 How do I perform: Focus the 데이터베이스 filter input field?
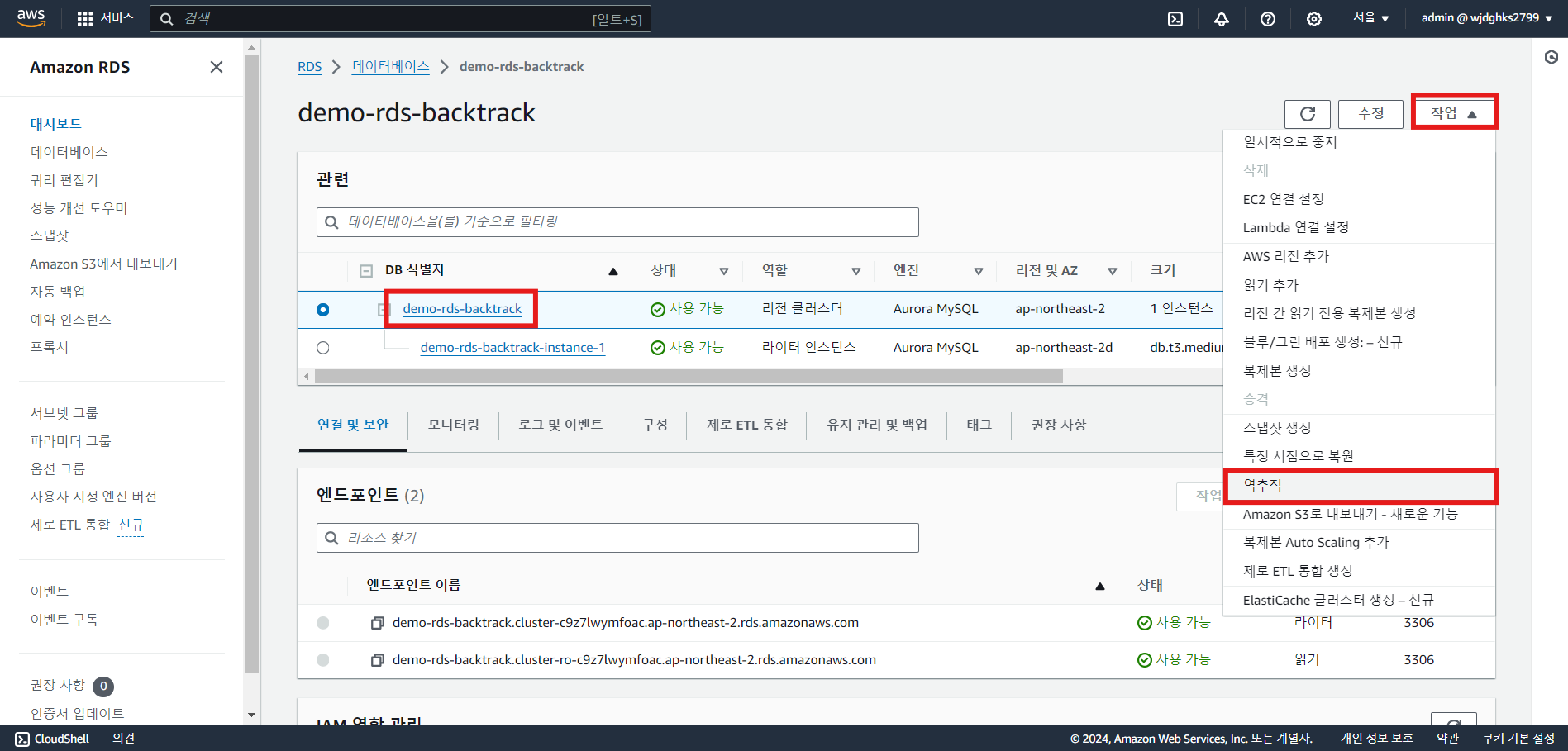tap(617, 222)
